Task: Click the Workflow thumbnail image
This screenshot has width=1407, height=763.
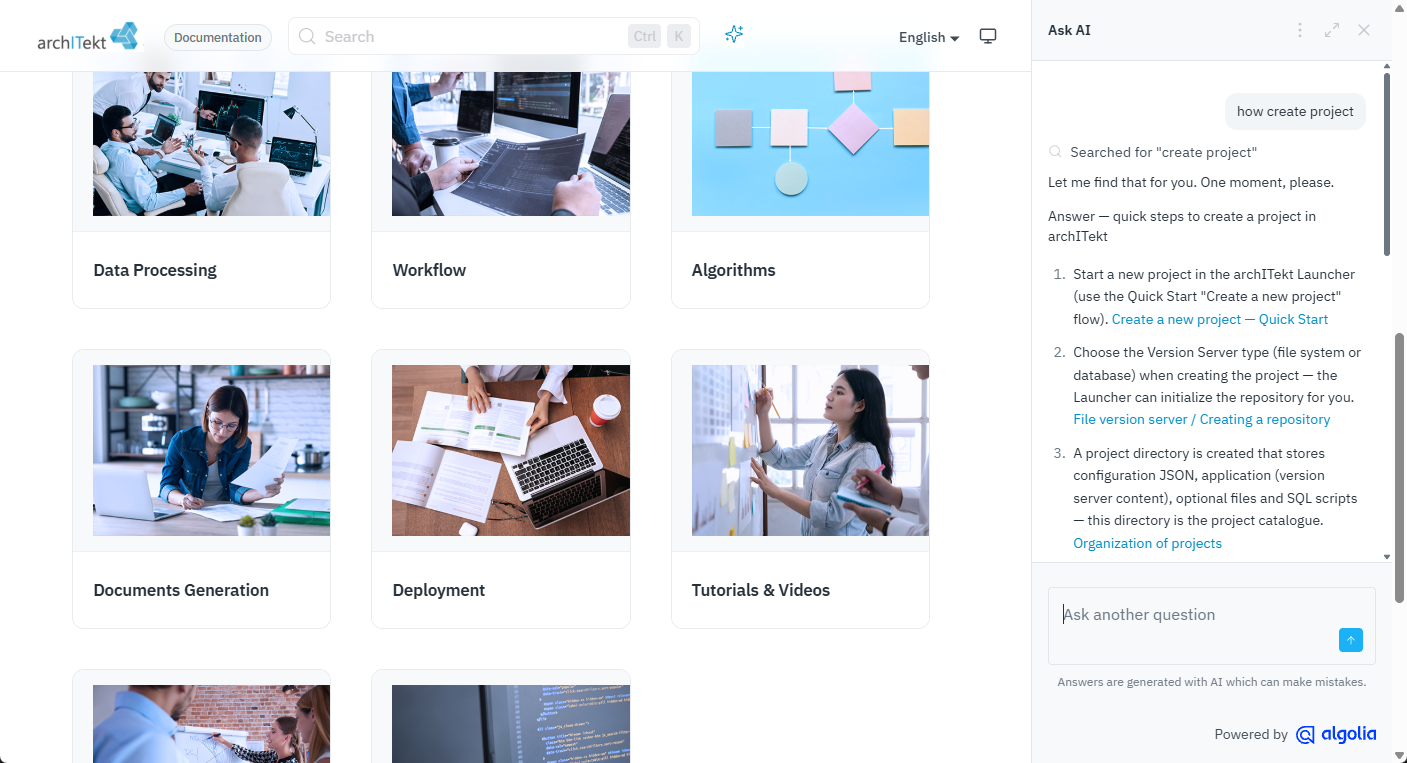Action: tap(511, 143)
